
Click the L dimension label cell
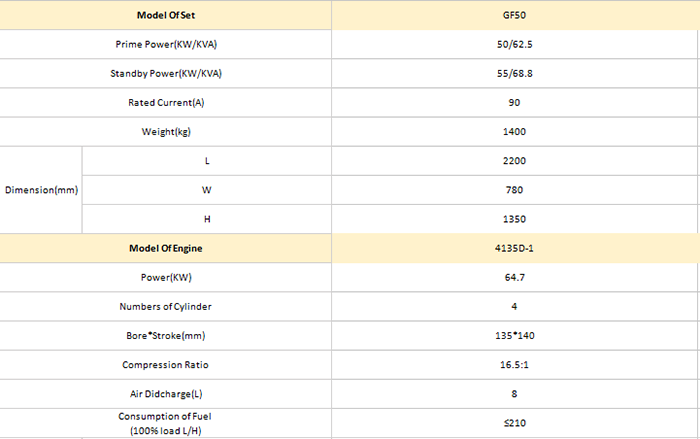pyautogui.click(x=207, y=161)
